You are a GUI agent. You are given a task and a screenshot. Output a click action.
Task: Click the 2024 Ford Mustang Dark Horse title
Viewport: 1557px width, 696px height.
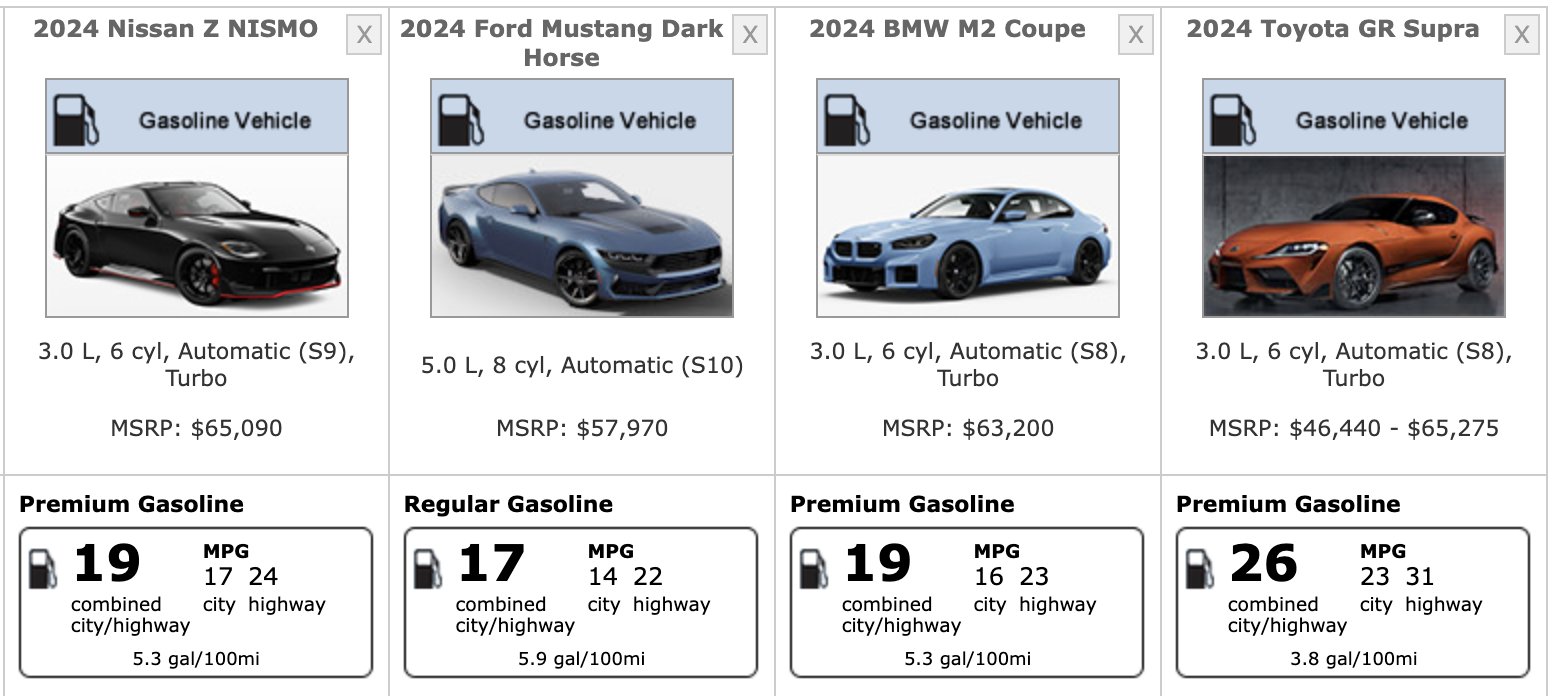[x=561, y=43]
